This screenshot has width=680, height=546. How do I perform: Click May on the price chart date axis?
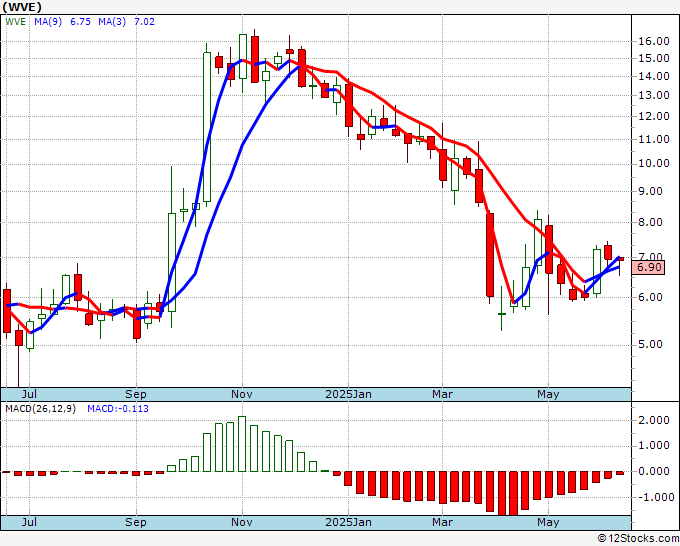(548, 394)
